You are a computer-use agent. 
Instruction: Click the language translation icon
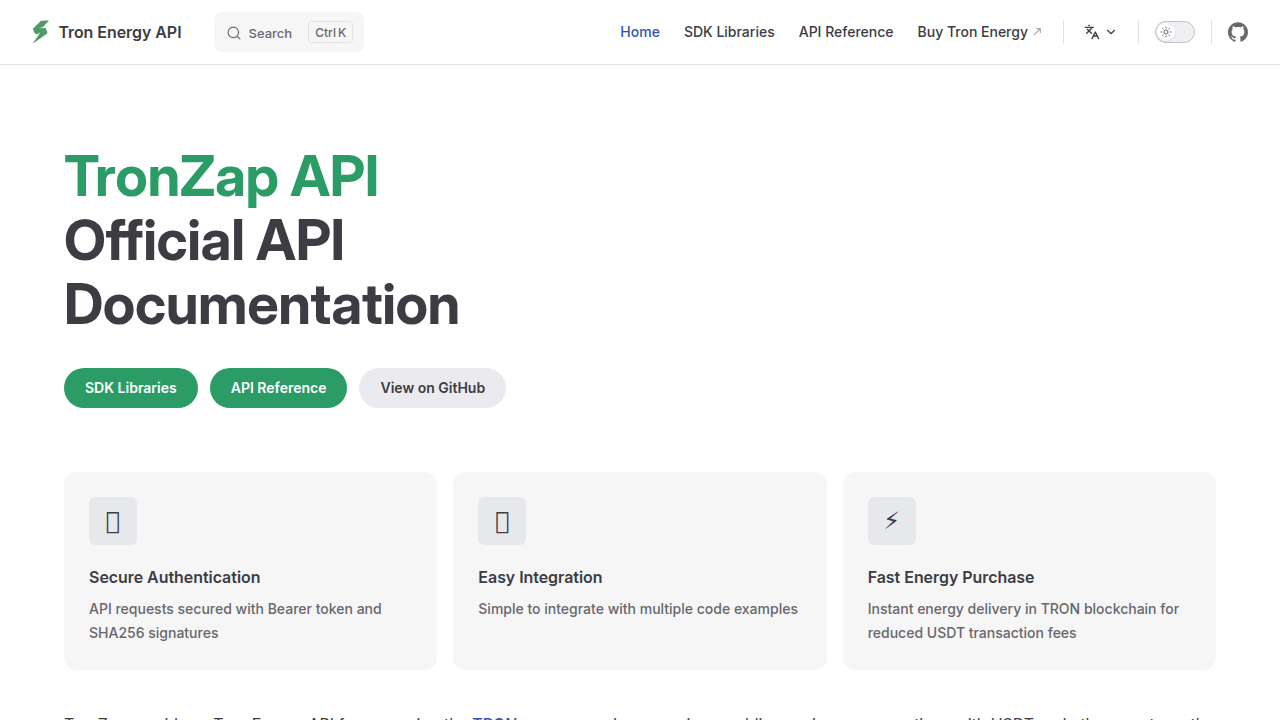pos(1092,32)
